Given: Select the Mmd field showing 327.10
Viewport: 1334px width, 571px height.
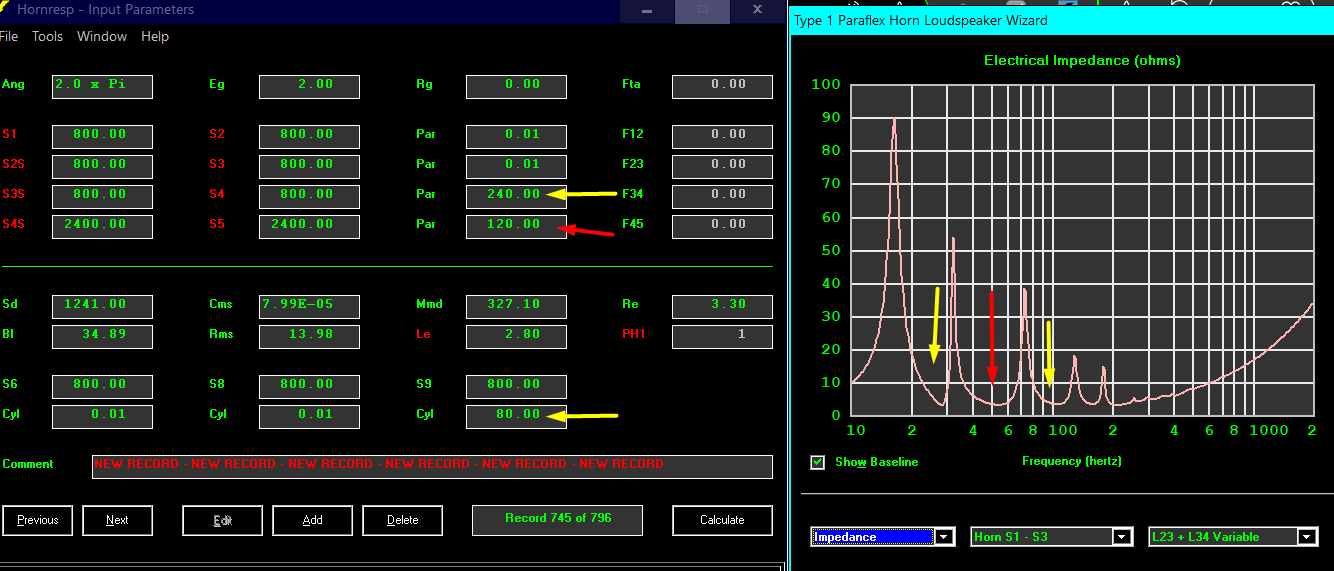Looking at the screenshot, I should point(516,306).
